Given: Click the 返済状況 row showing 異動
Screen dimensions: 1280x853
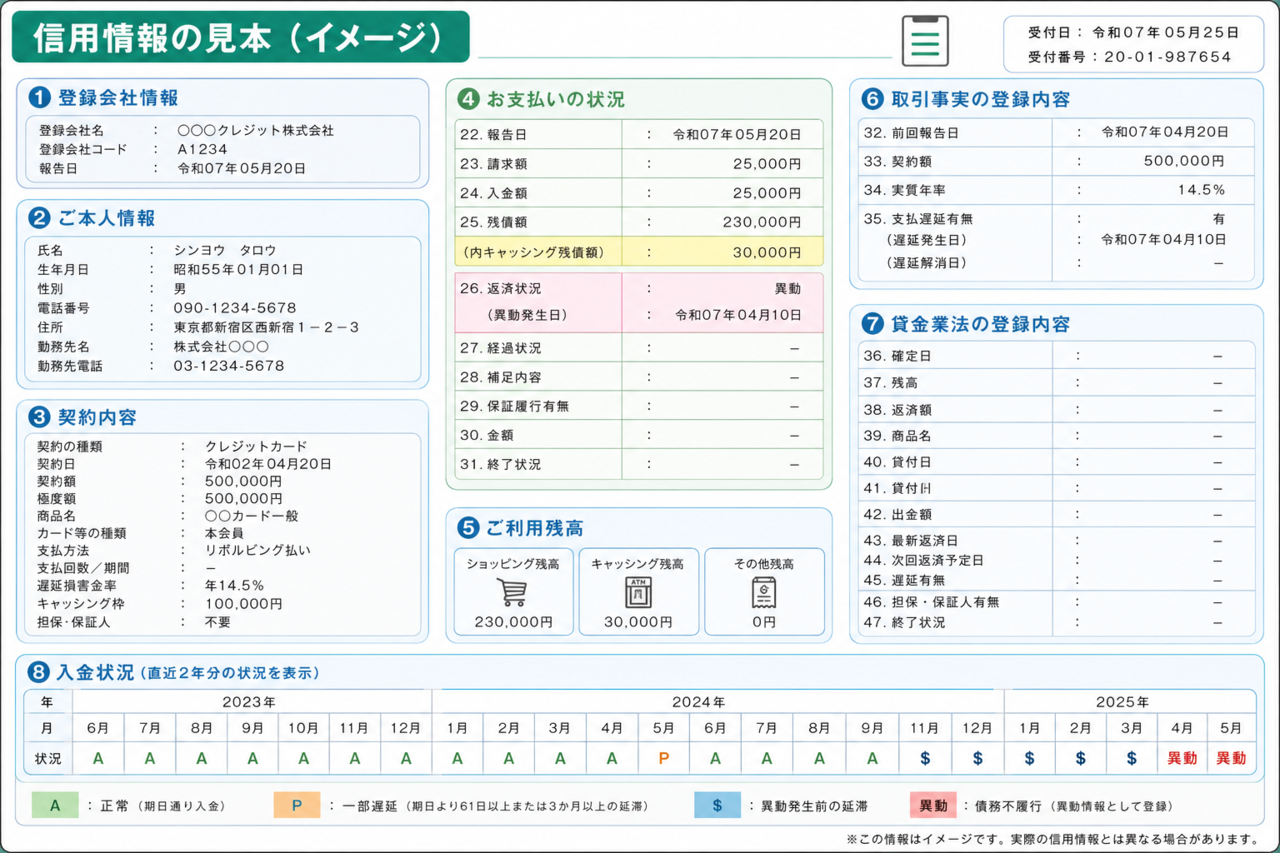Looking at the screenshot, I should 639,302.
